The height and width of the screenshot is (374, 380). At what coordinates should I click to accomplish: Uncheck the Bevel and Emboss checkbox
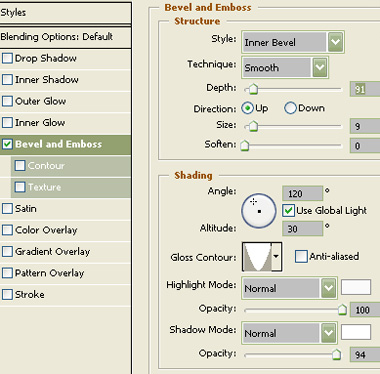(7, 144)
